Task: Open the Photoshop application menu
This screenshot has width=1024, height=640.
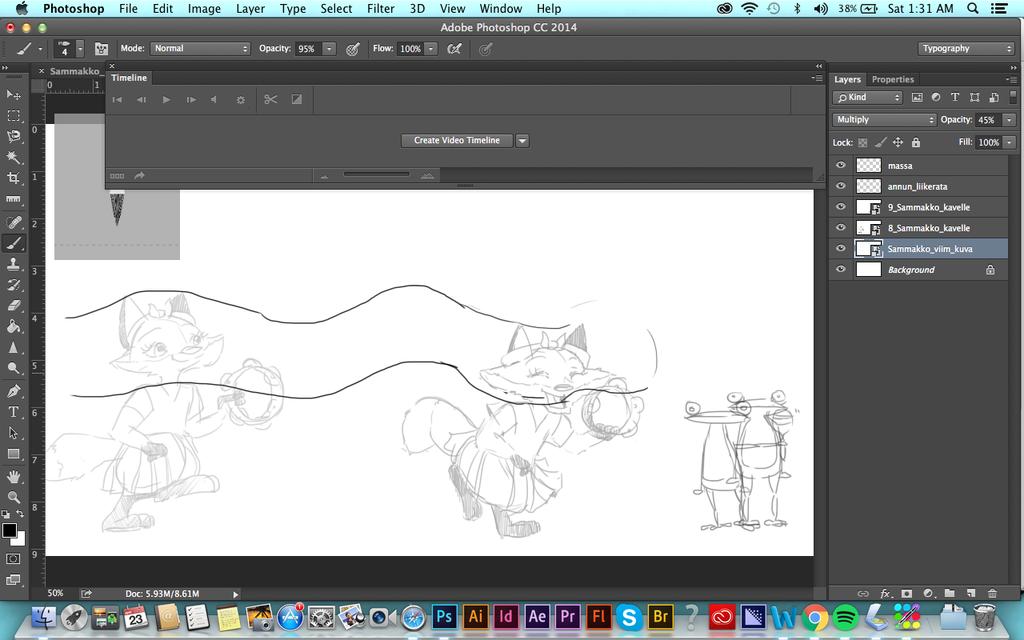Action: (x=73, y=8)
